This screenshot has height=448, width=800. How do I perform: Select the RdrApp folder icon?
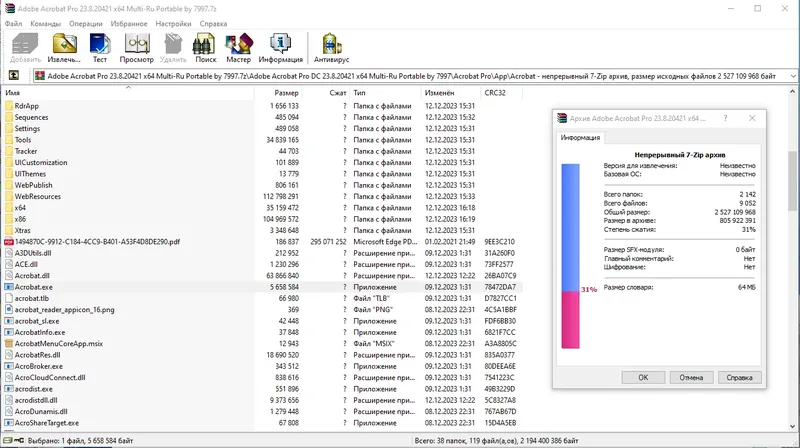pos(9,106)
